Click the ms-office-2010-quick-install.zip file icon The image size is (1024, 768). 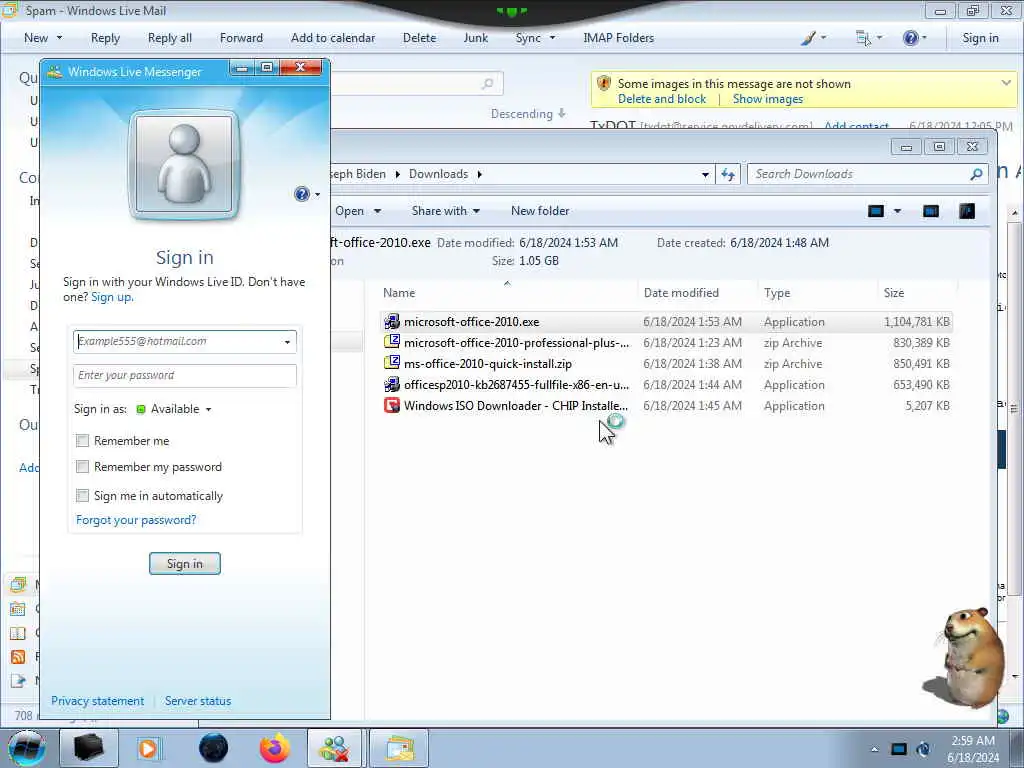tap(392, 363)
